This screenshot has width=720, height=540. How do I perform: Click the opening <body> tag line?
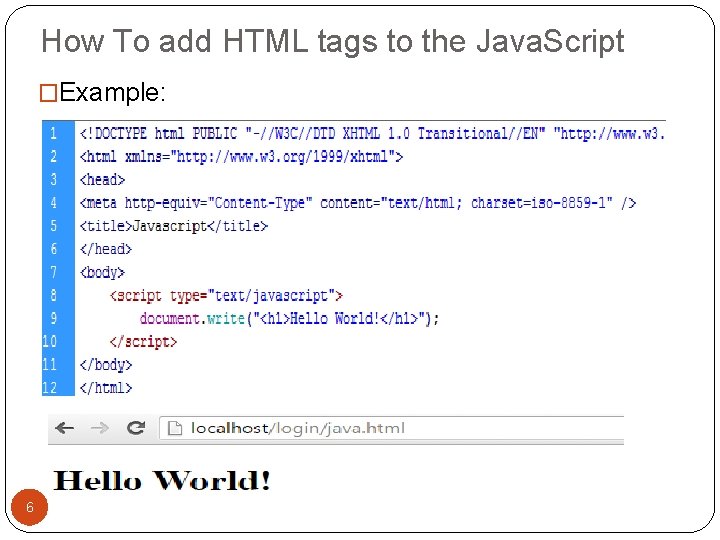102,272
